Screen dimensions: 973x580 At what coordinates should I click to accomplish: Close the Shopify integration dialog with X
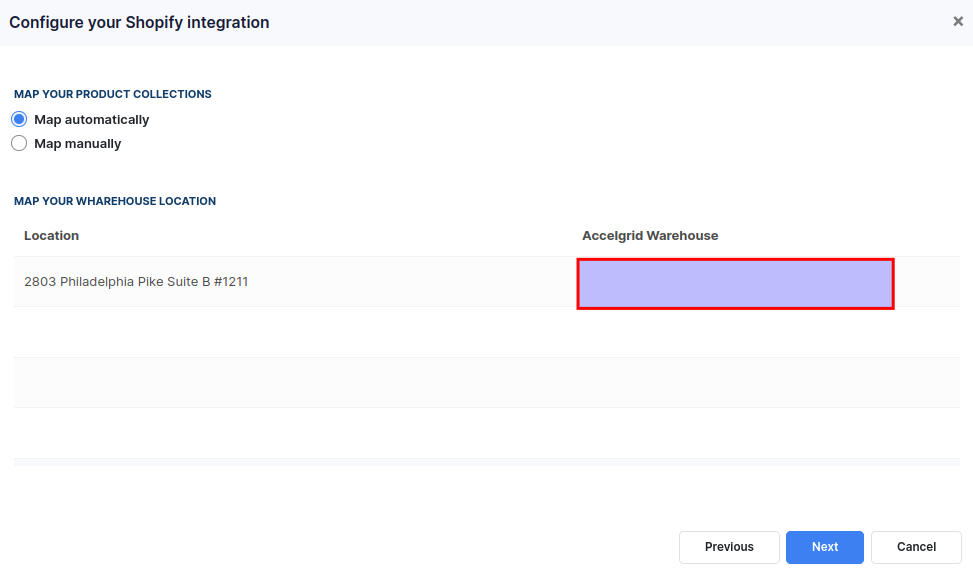(x=958, y=22)
